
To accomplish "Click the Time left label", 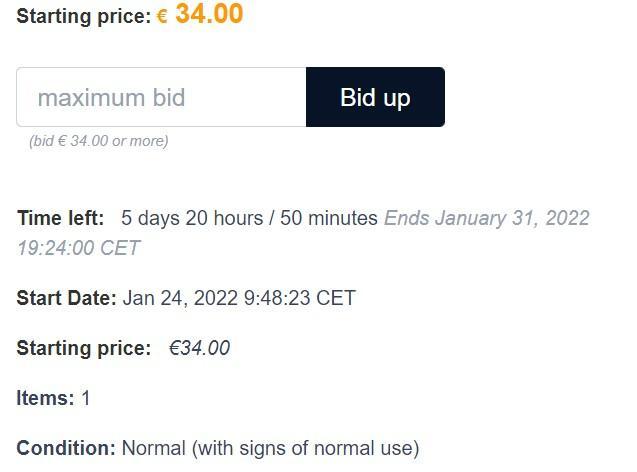I will (x=61, y=218).
